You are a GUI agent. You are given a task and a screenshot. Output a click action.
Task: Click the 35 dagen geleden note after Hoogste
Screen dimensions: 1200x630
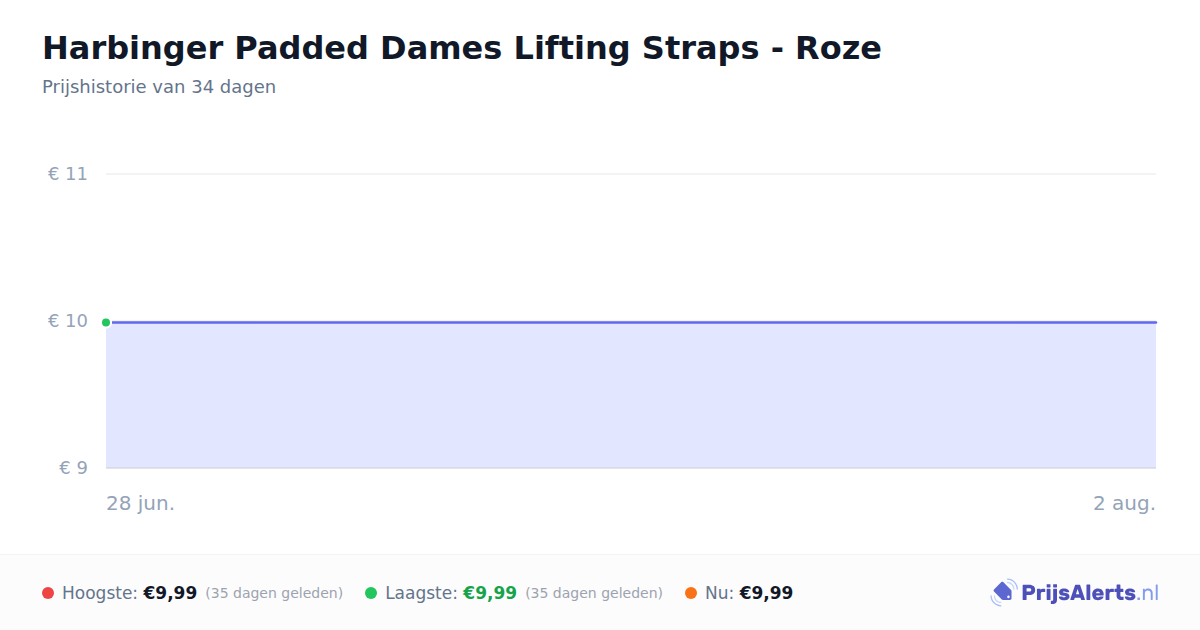point(274,593)
